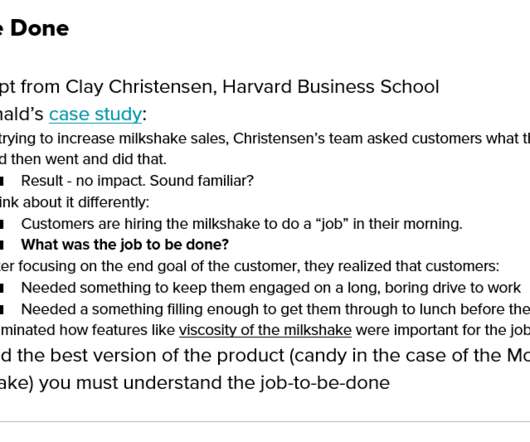Click the bullet before "Needed a something filling enough"
The image size is (530, 442).
[x=2, y=310]
